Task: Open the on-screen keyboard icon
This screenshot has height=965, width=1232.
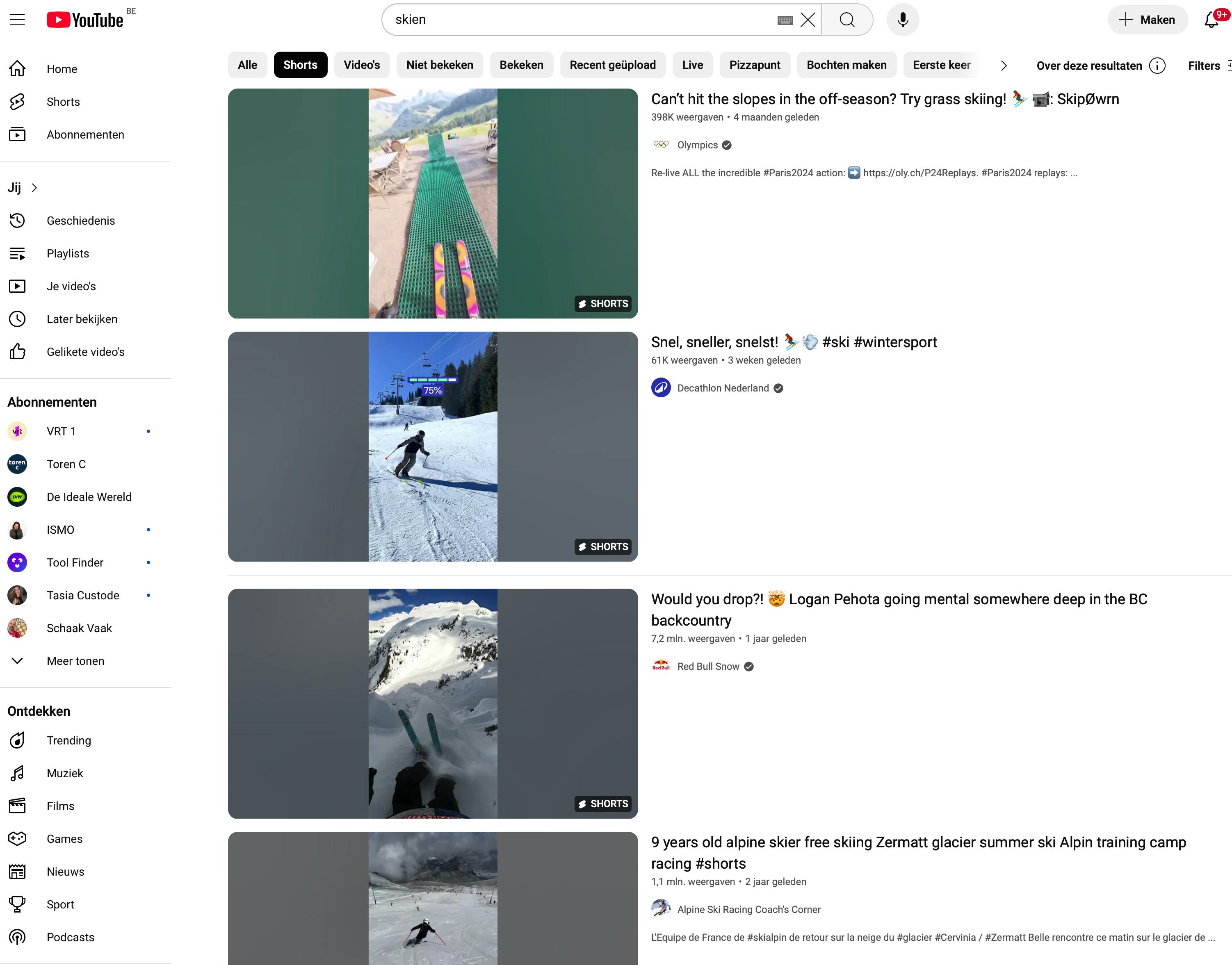Action: point(785,20)
